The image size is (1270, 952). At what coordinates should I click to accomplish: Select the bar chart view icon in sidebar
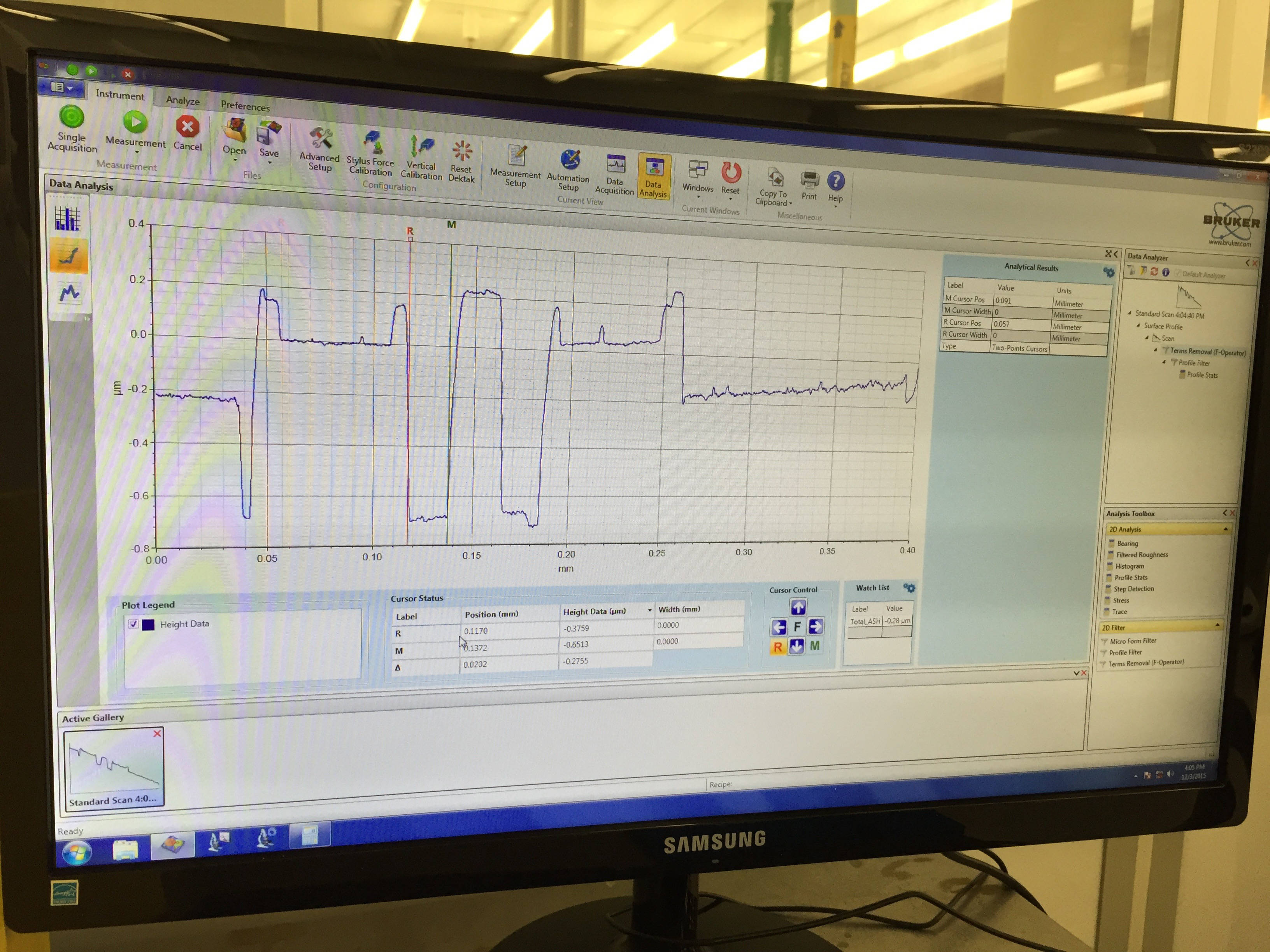(68, 218)
